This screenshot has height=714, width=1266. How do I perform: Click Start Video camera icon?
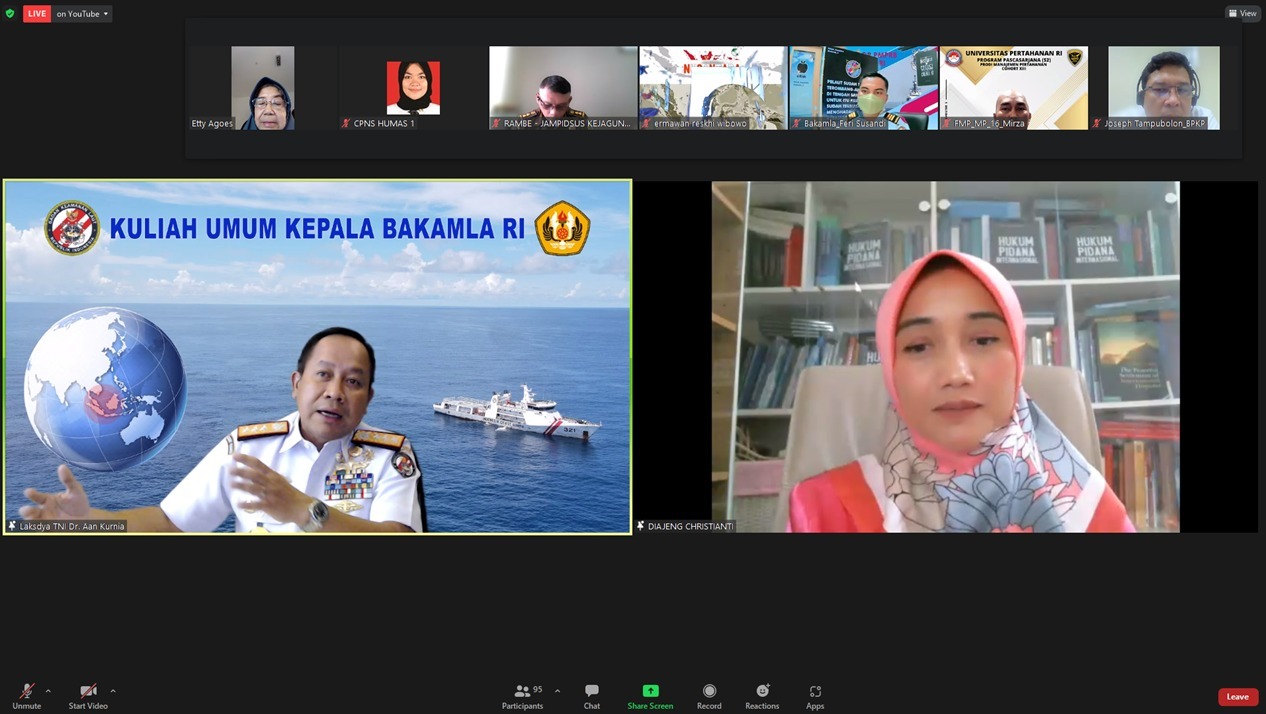click(88, 691)
